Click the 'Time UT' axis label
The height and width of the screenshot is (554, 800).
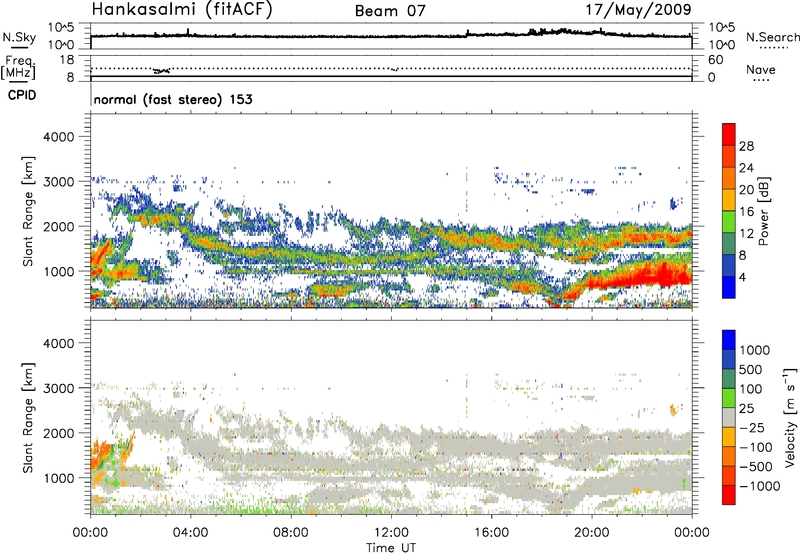[x=391, y=548]
